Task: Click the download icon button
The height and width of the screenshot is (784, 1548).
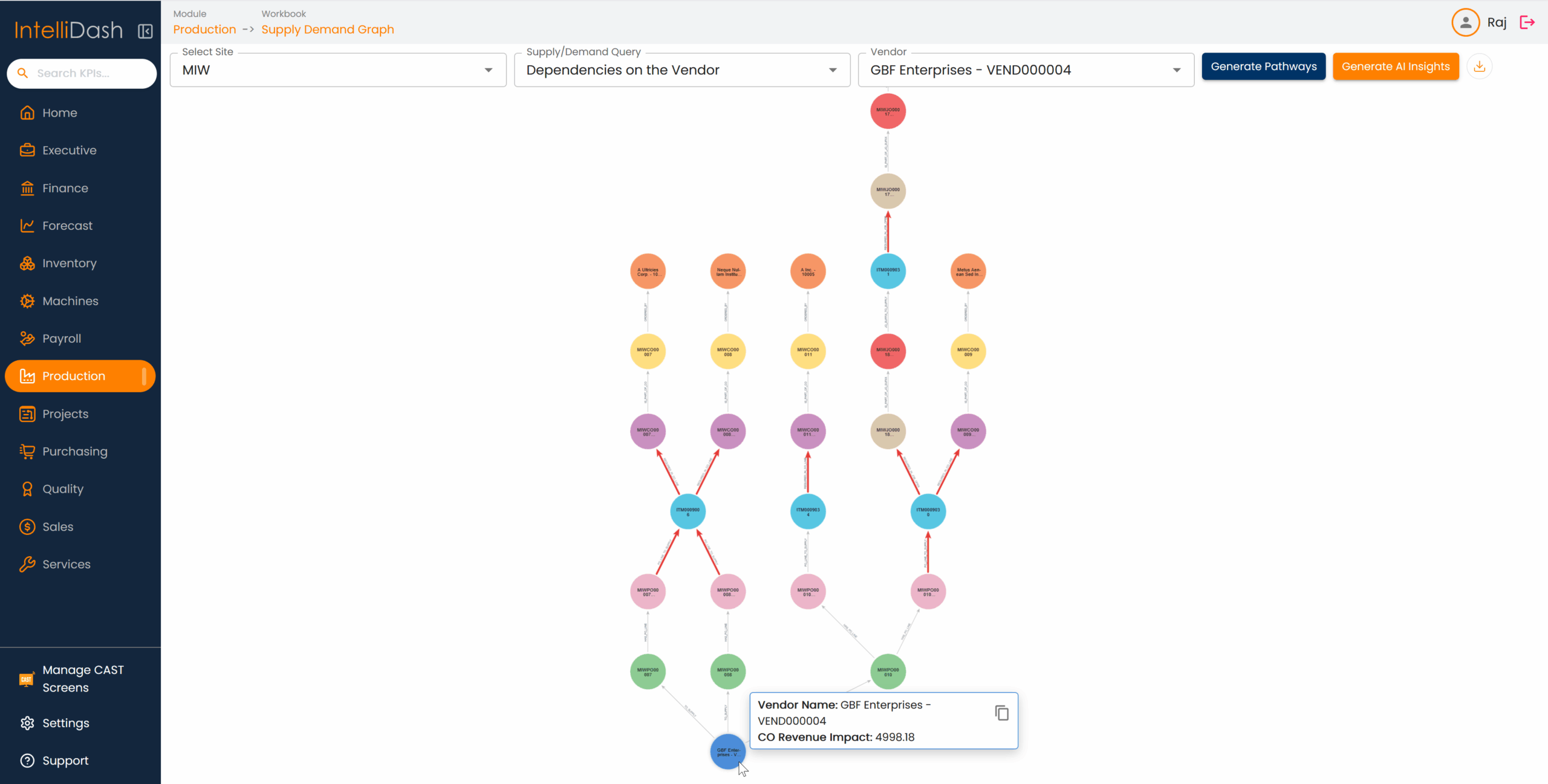Action: pyautogui.click(x=1479, y=66)
